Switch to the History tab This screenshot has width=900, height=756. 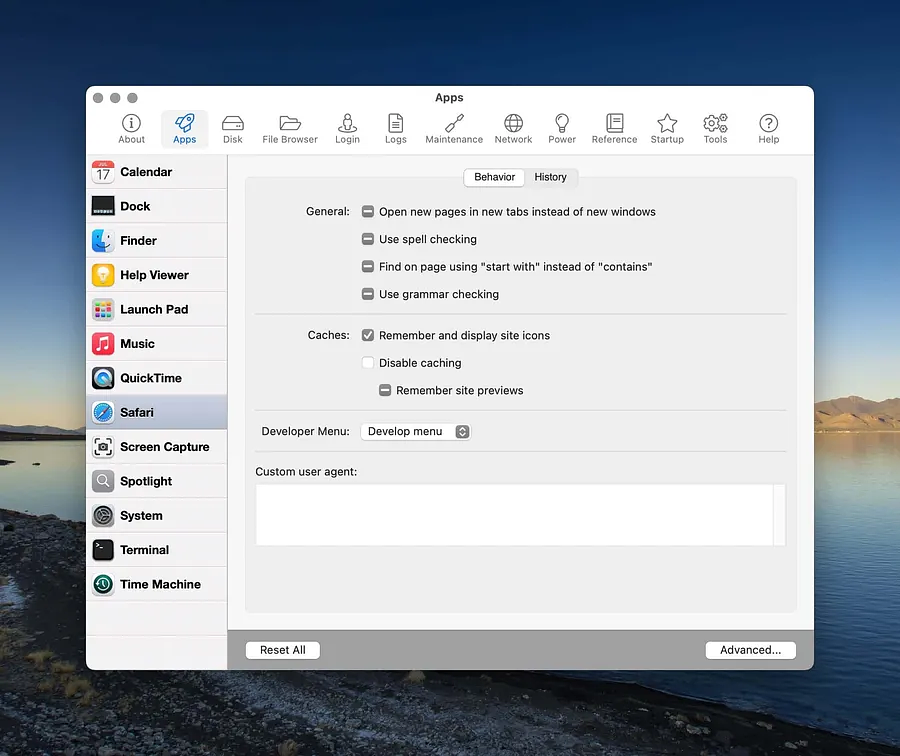pyautogui.click(x=550, y=177)
